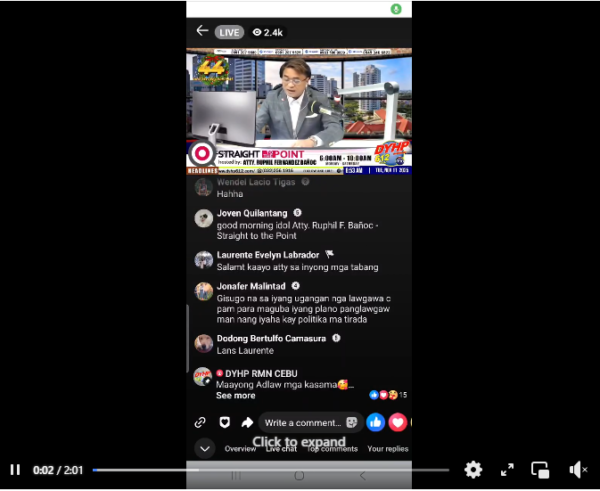The width and height of the screenshot is (600, 491).
Task: Open Joven Quilantang's profile name
Action: point(252,213)
